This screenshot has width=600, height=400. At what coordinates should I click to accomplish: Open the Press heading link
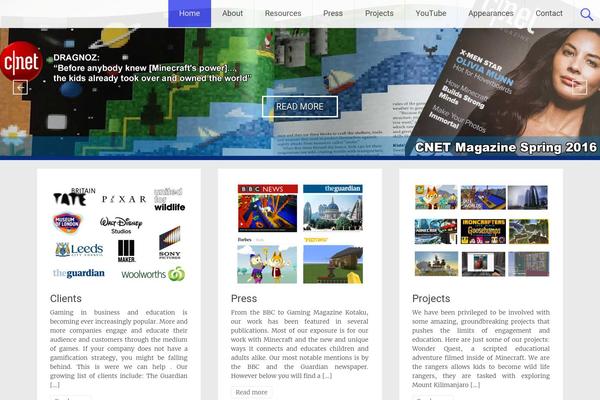pos(244,299)
